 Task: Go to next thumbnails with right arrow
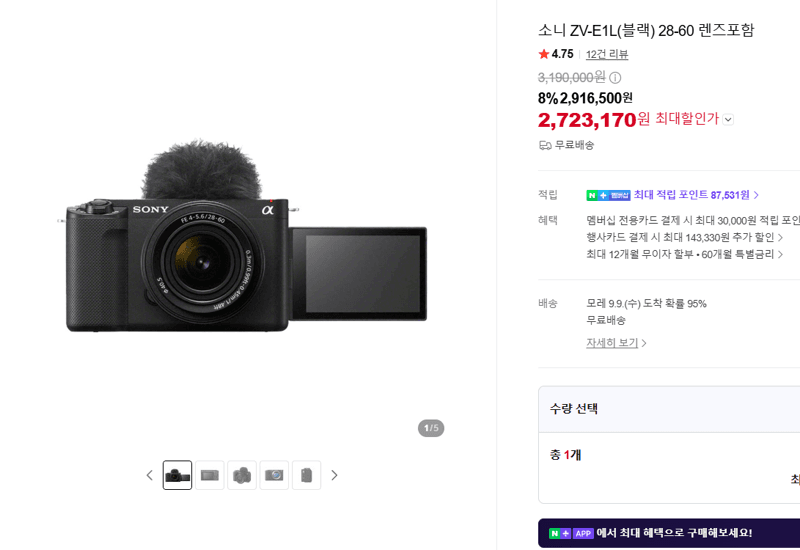[x=334, y=475]
